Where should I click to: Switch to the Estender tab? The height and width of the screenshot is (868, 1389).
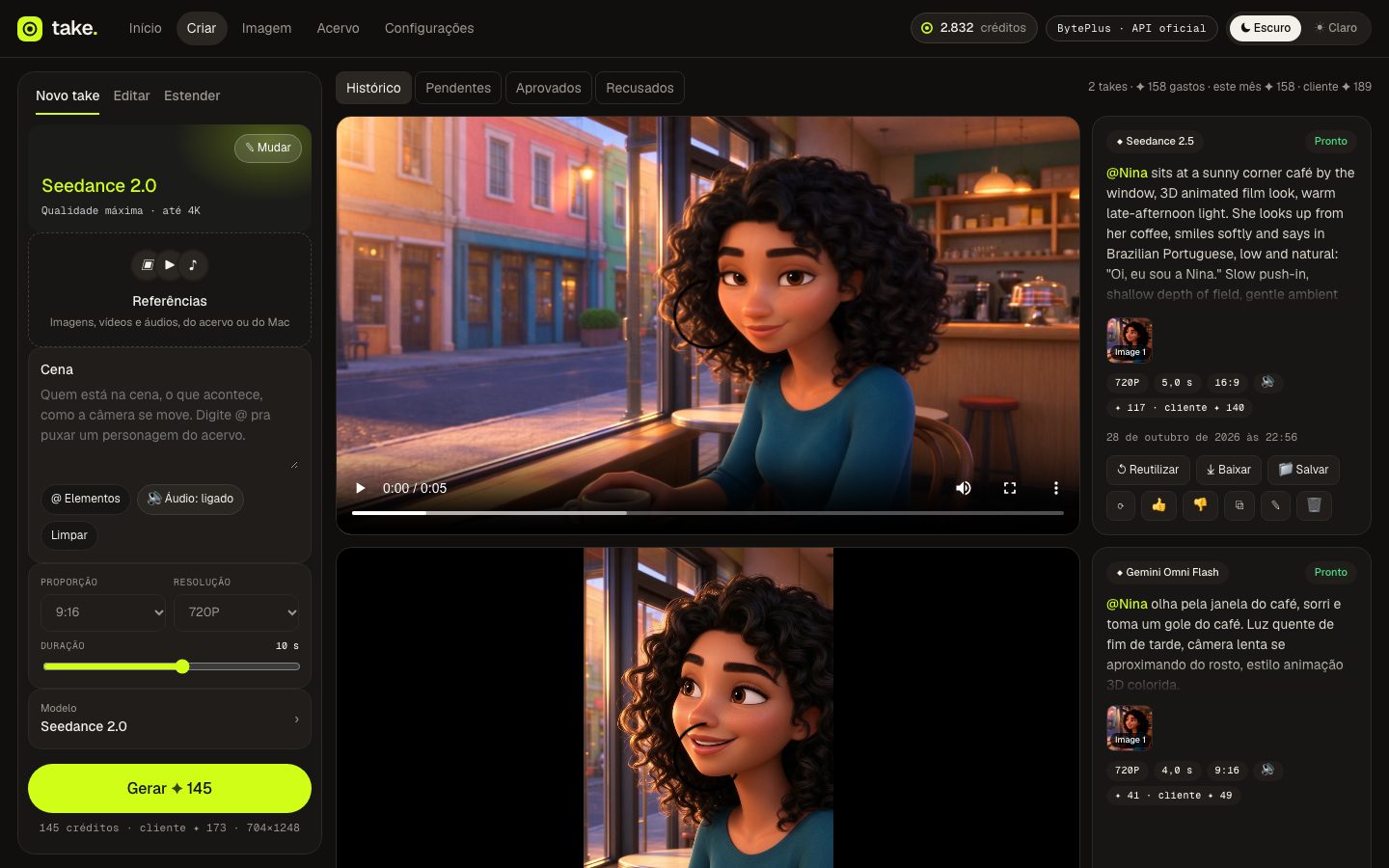pos(192,95)
